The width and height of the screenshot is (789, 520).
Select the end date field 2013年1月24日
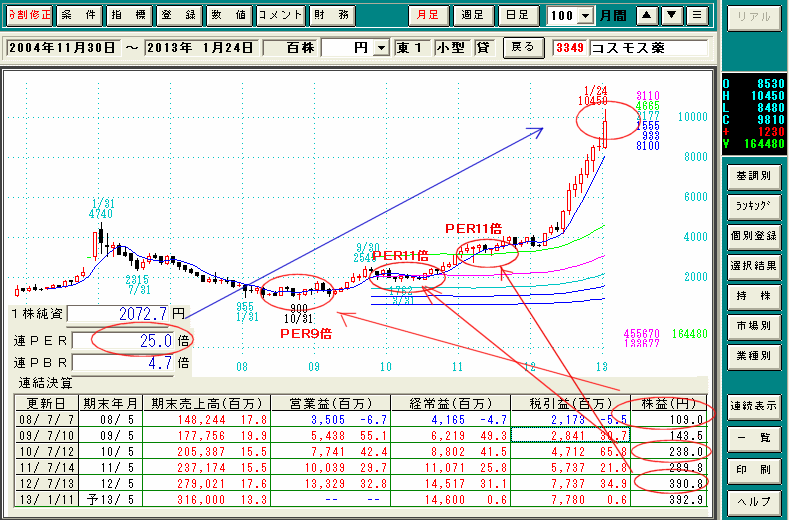(x=201, y=48)
